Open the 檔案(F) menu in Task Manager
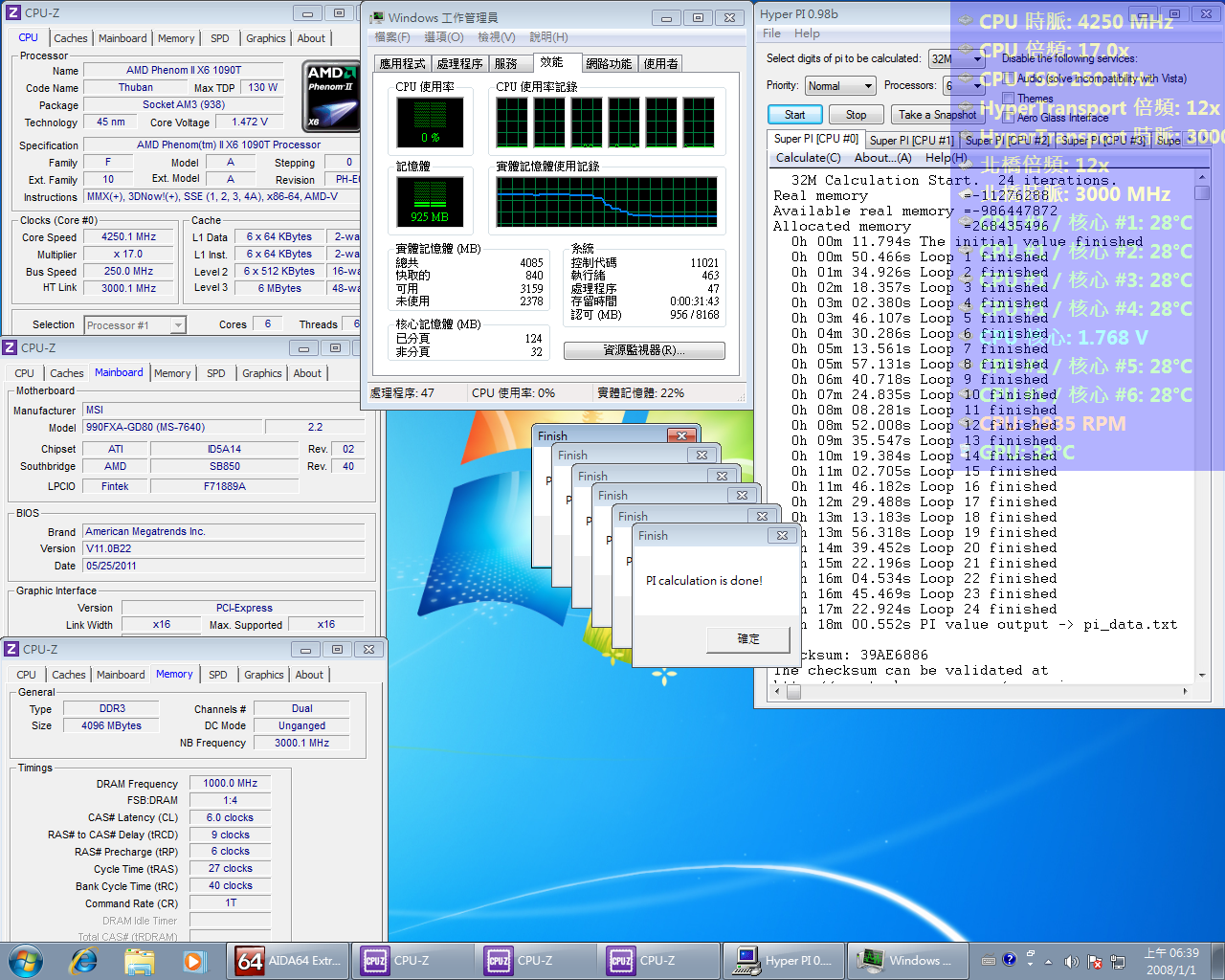 coord(392,37)
